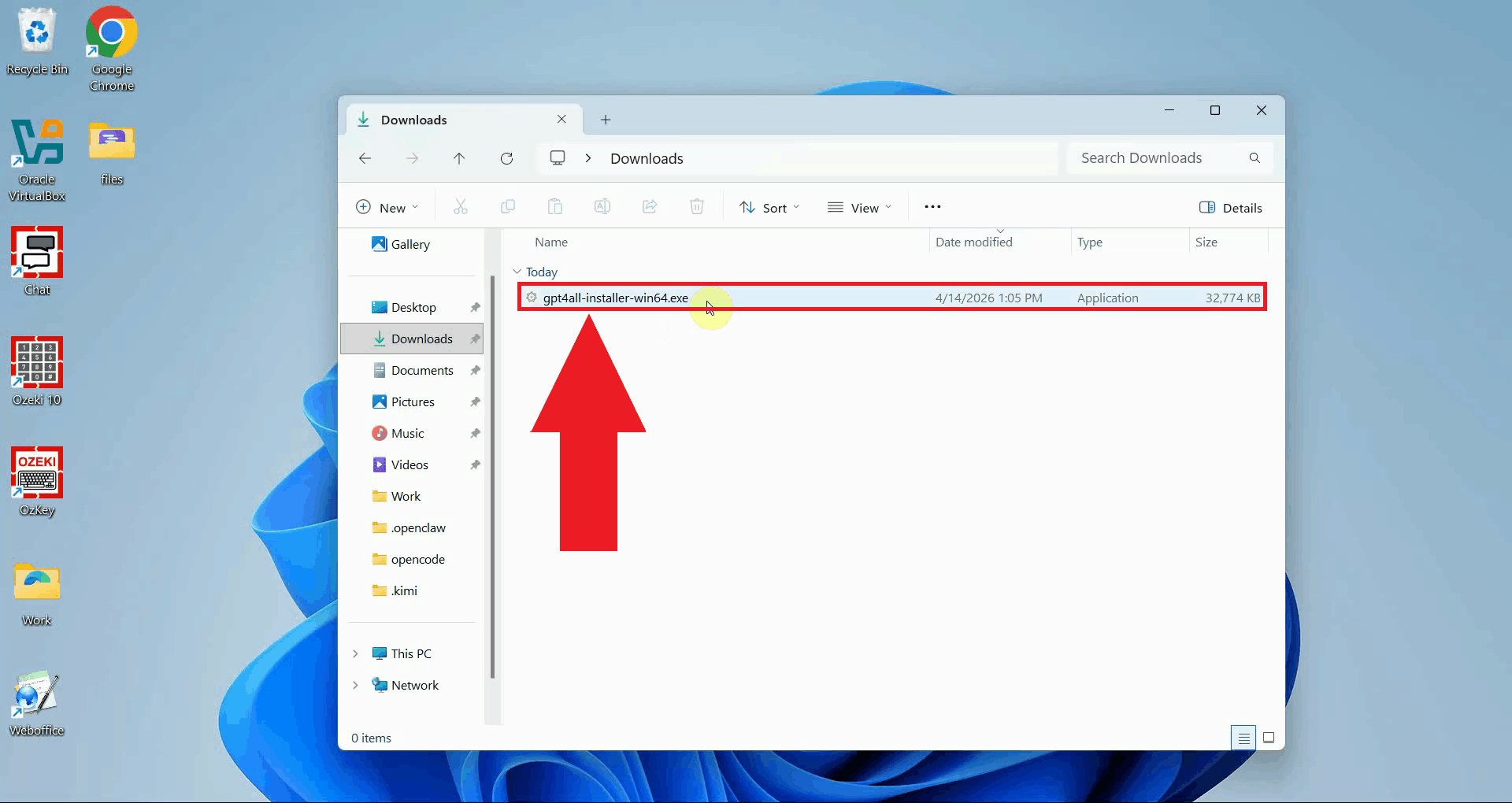Open the View dropdown menu
The height and width of the screenshot is (803, 1512).
pyautogui.click(x=860, y=208)
